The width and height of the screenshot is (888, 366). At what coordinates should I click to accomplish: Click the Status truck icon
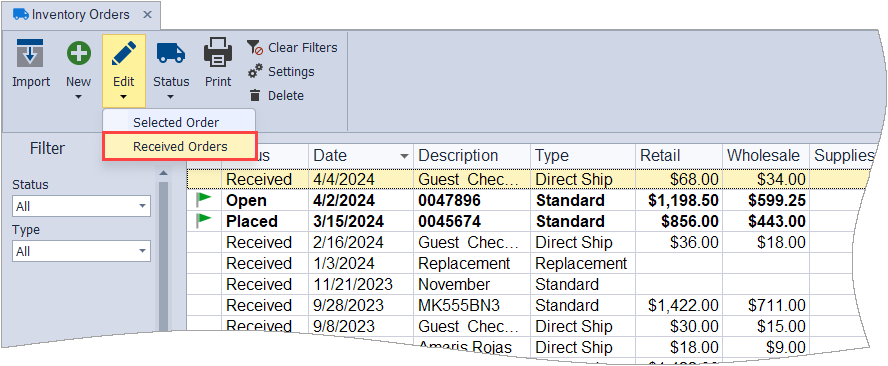coord(171,53)
